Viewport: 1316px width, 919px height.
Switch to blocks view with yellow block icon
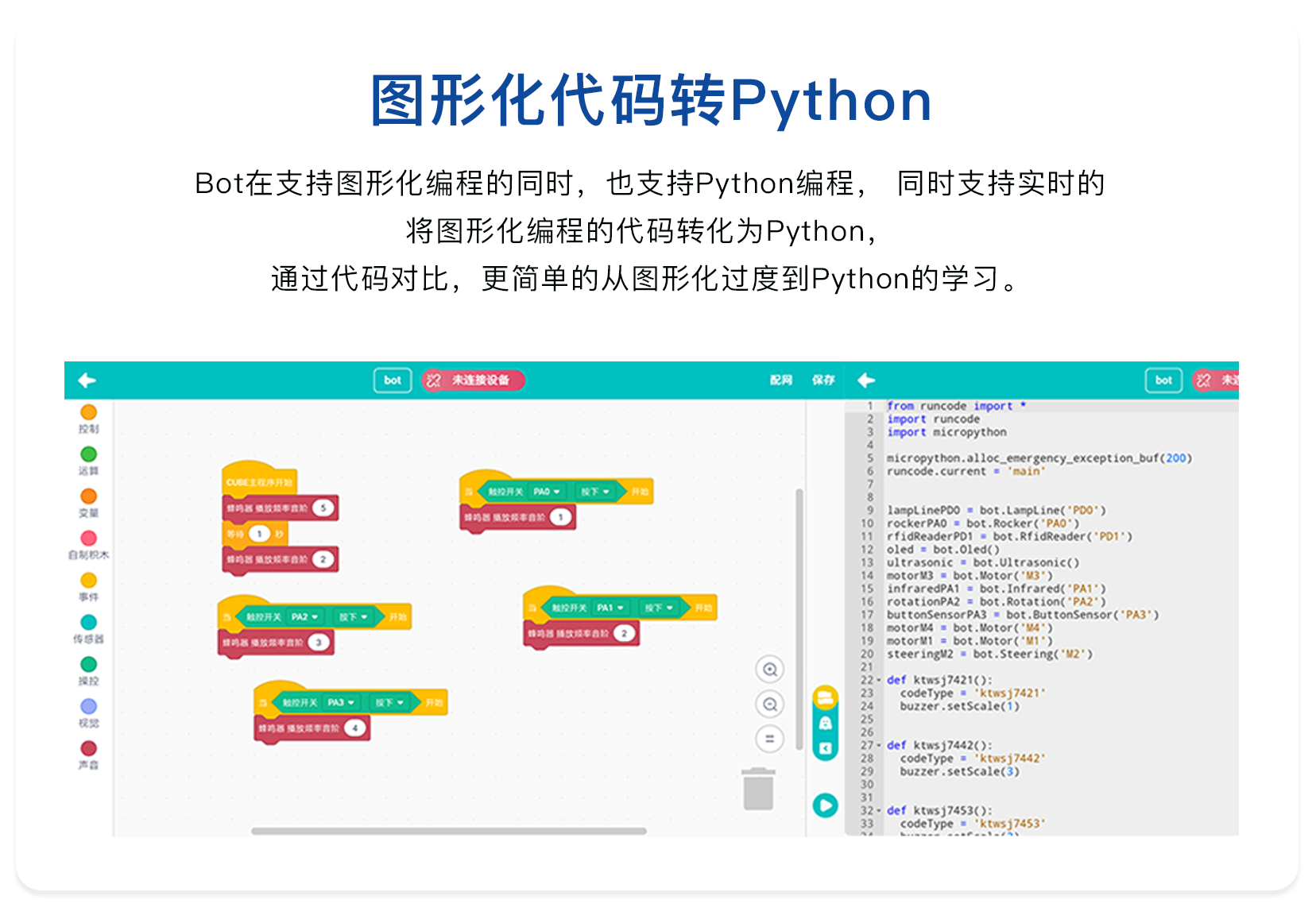click(x=826, y=698)
